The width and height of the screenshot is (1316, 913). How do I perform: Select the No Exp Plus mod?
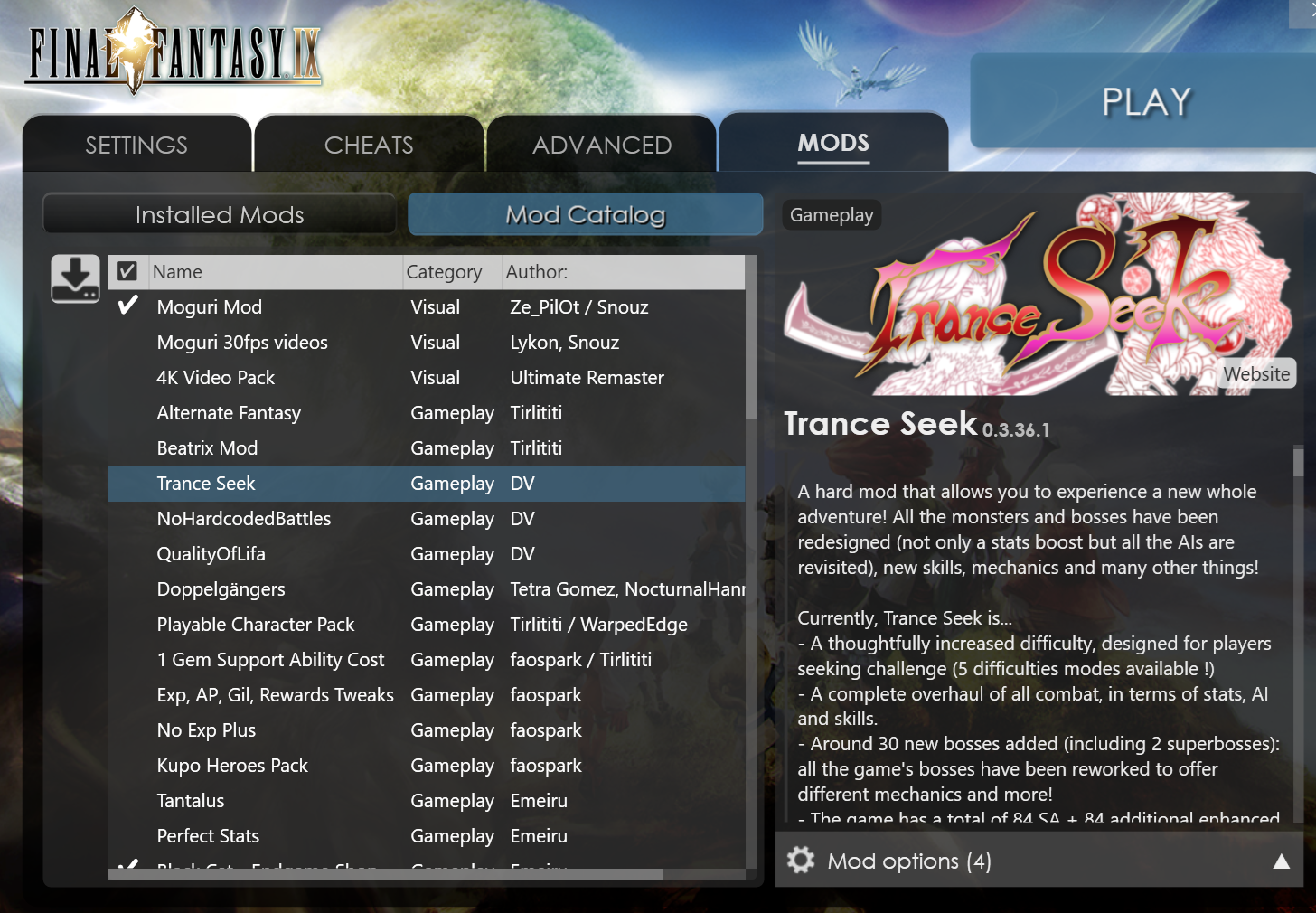click(x=427, y=730)
